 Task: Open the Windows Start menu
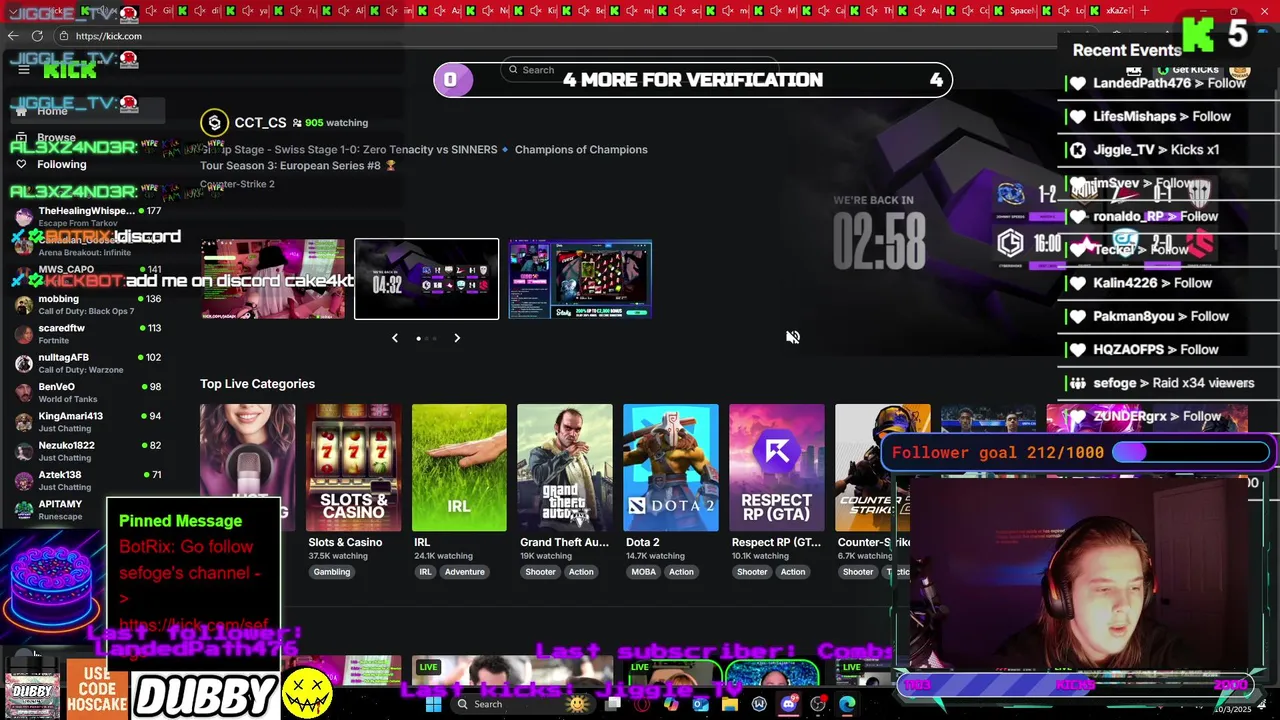click(x=434, y=704)
